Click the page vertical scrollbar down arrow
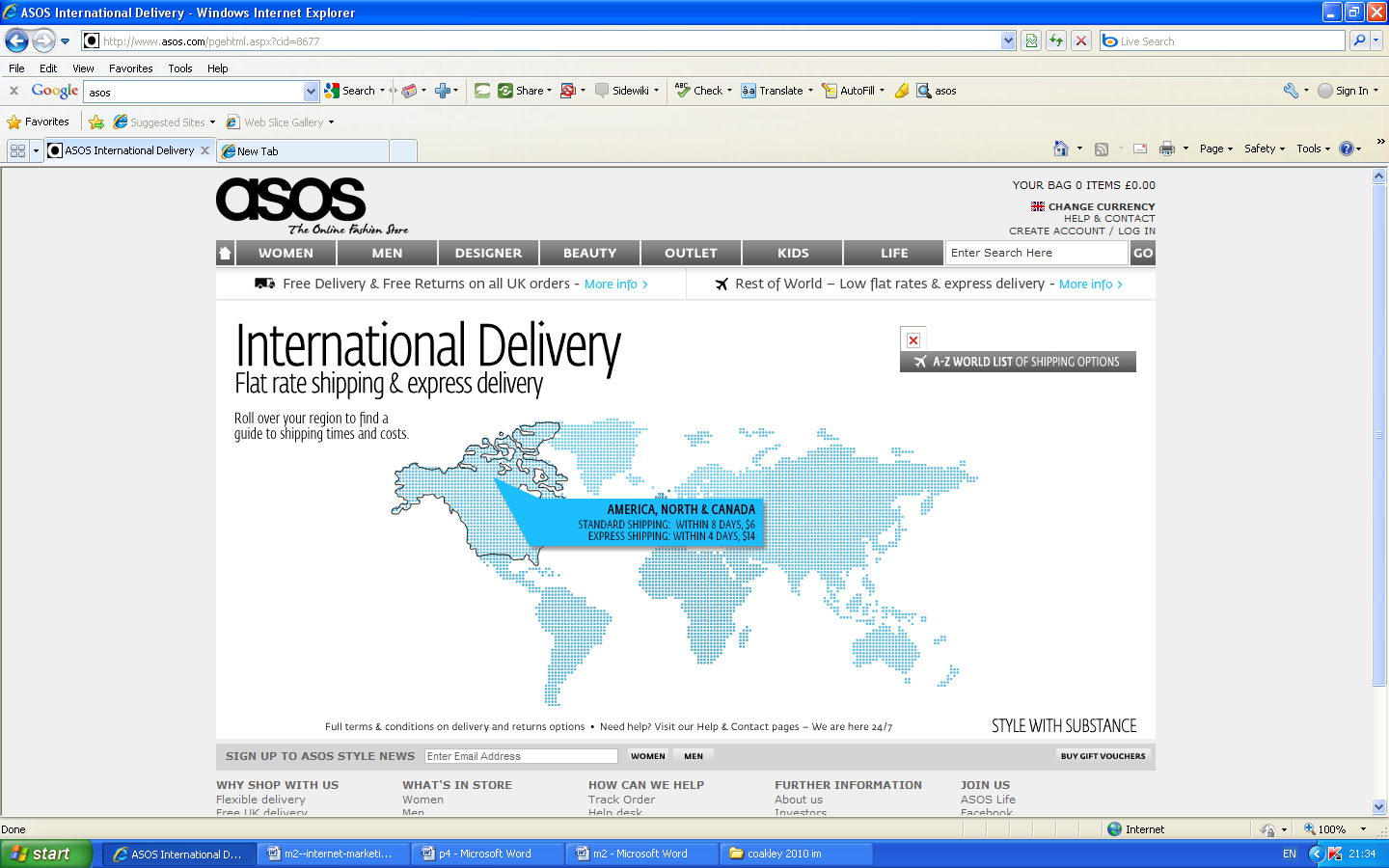Screen dimensions: 1389x868 coord(1378,807)
